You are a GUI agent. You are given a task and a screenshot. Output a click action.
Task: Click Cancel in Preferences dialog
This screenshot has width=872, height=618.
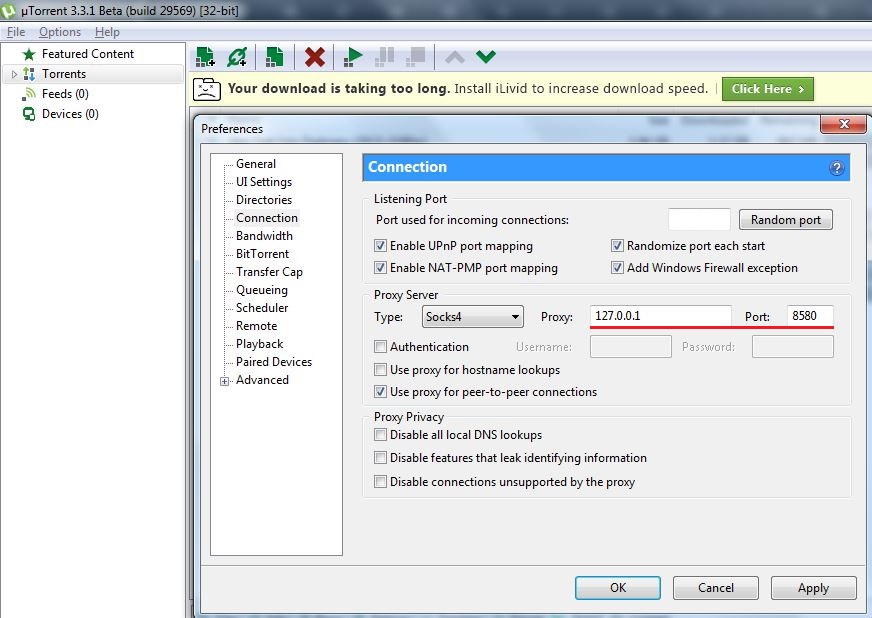click(716, 588)
